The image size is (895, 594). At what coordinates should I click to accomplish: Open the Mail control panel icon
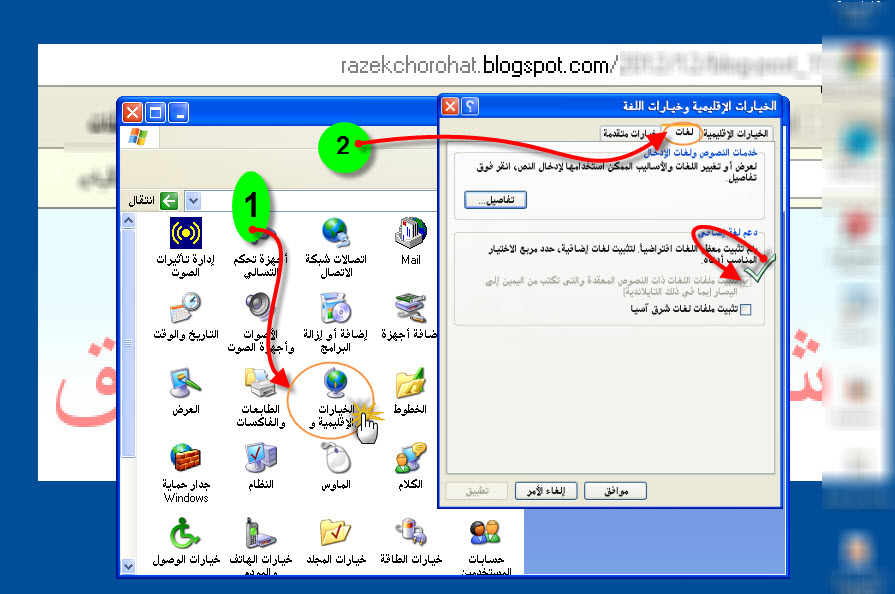pos(410,233)
